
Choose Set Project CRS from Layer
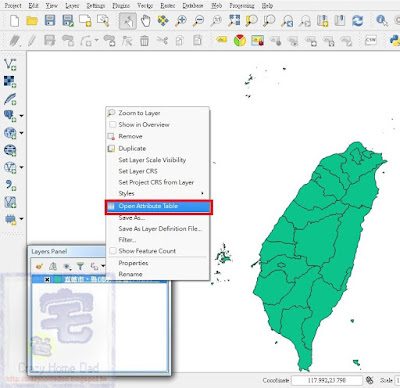157,183
